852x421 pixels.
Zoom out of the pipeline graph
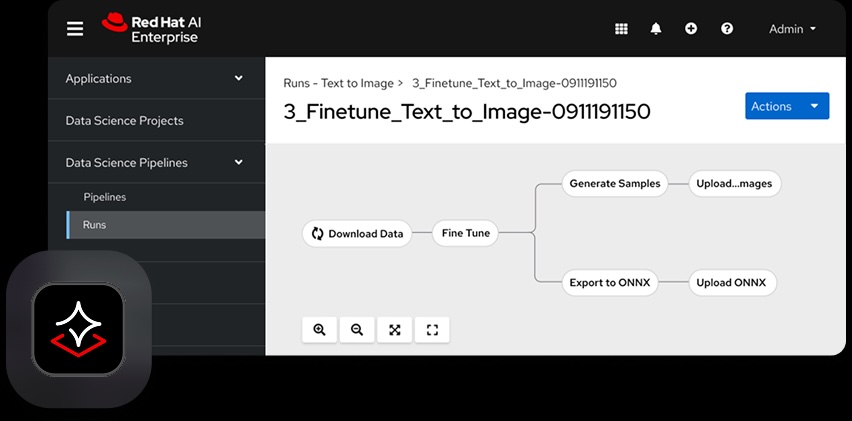click(357, 330)
